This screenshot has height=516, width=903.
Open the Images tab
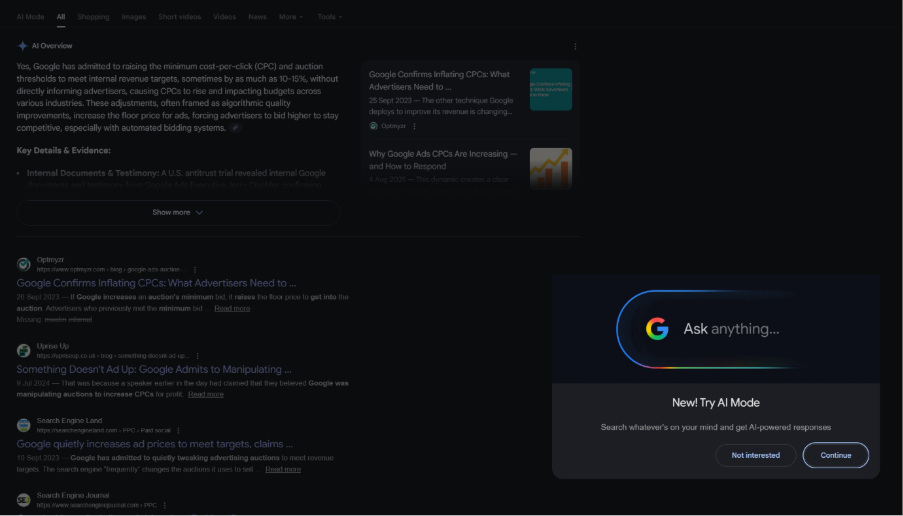pyautogui.click(x=134, y=17)
